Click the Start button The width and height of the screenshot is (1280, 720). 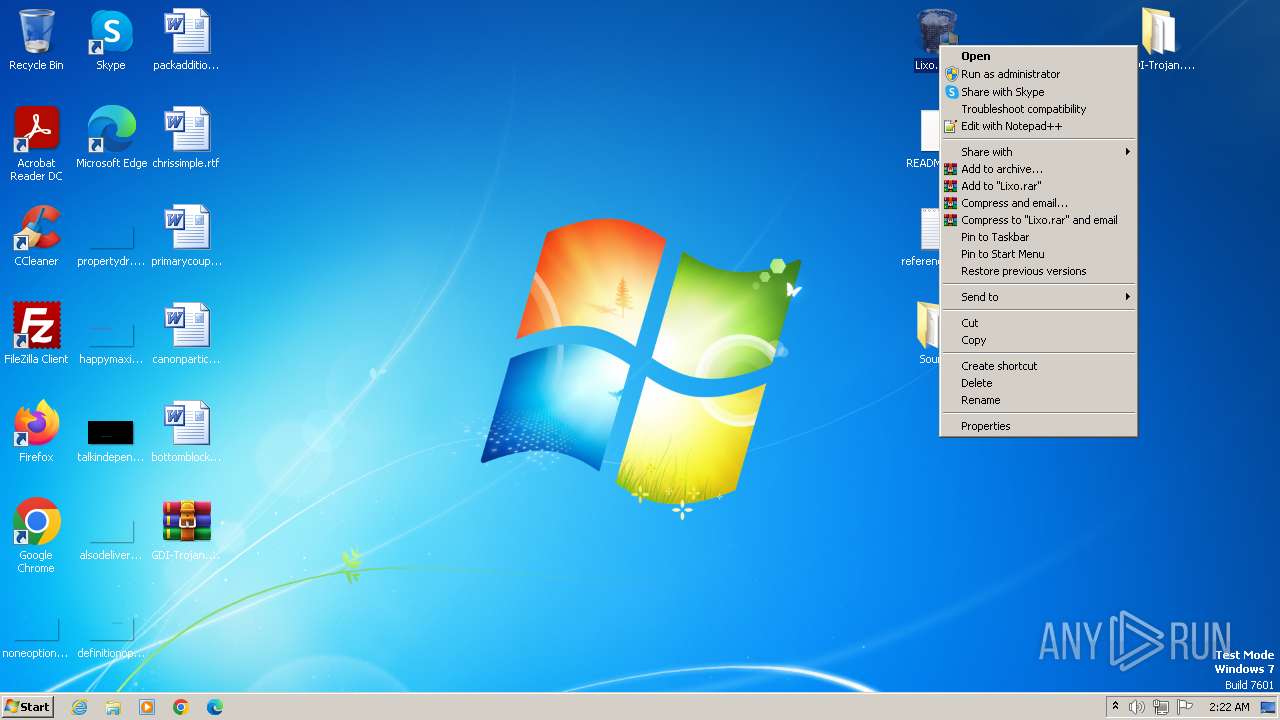[27, 707]
